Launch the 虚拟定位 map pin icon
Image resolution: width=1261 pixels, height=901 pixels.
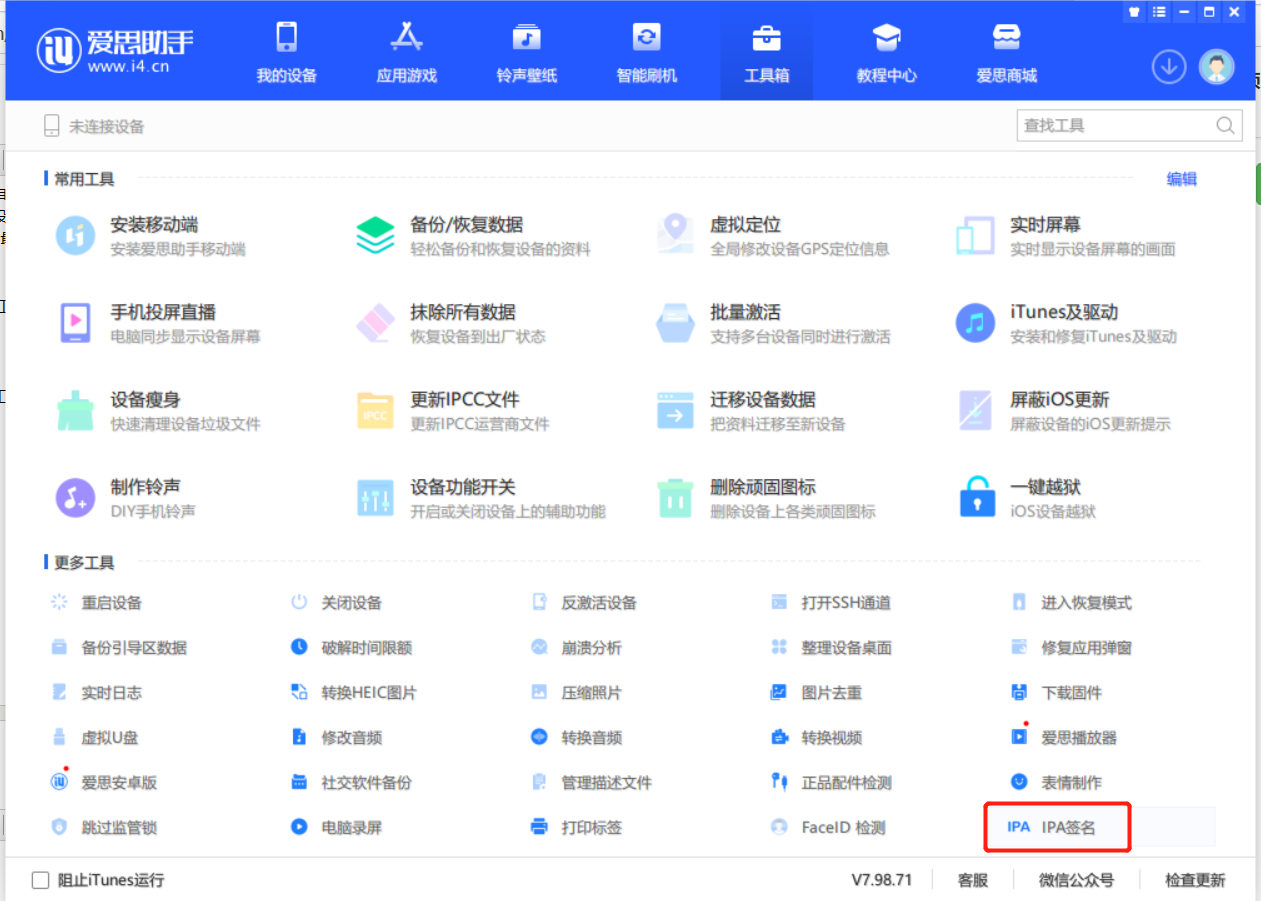pos(676,236)
